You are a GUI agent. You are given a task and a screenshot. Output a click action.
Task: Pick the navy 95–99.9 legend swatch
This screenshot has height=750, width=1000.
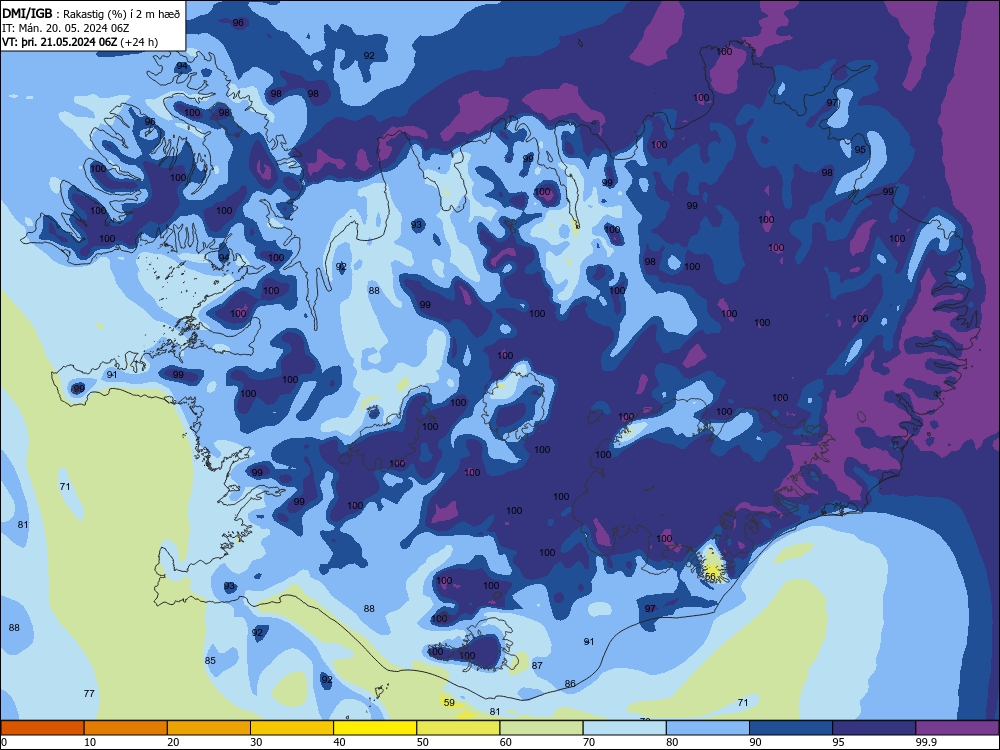874,728
